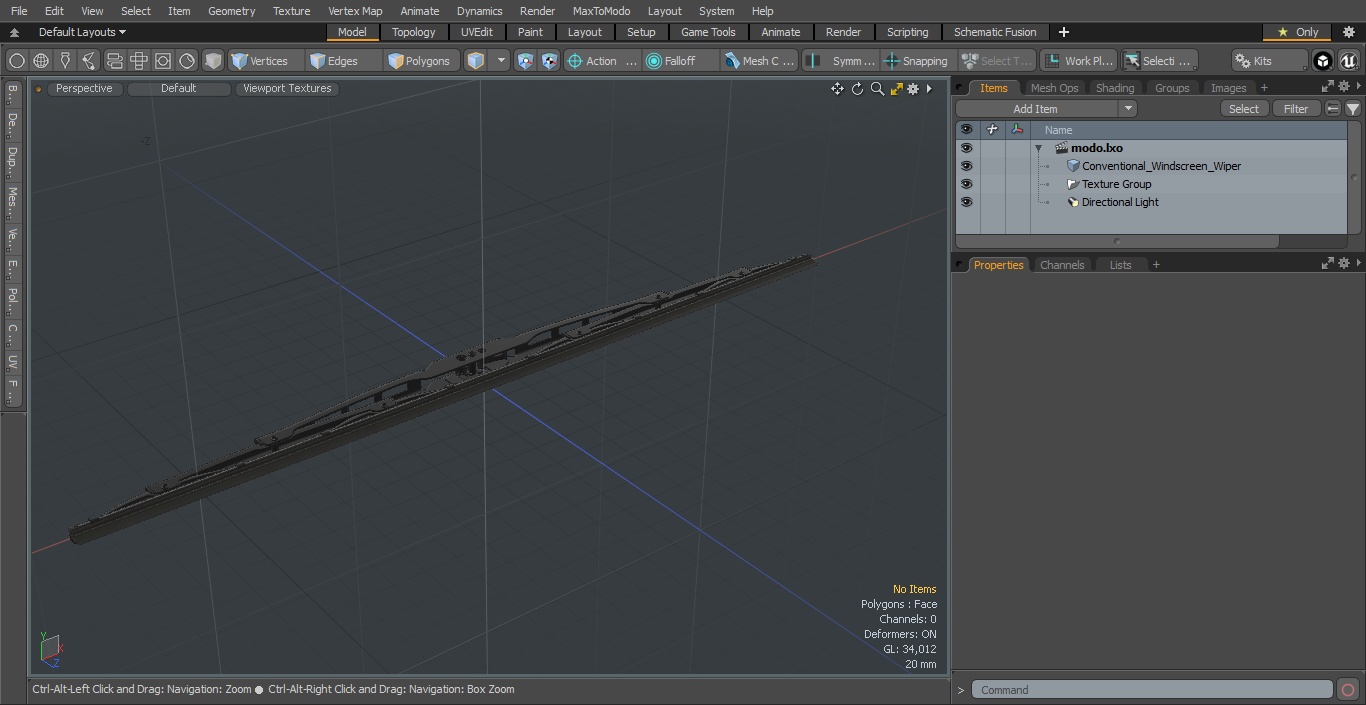Enable Vertices selection mode
This screenshot has height=705, width=1366.
pyautogui.click(x=266, y=61)
